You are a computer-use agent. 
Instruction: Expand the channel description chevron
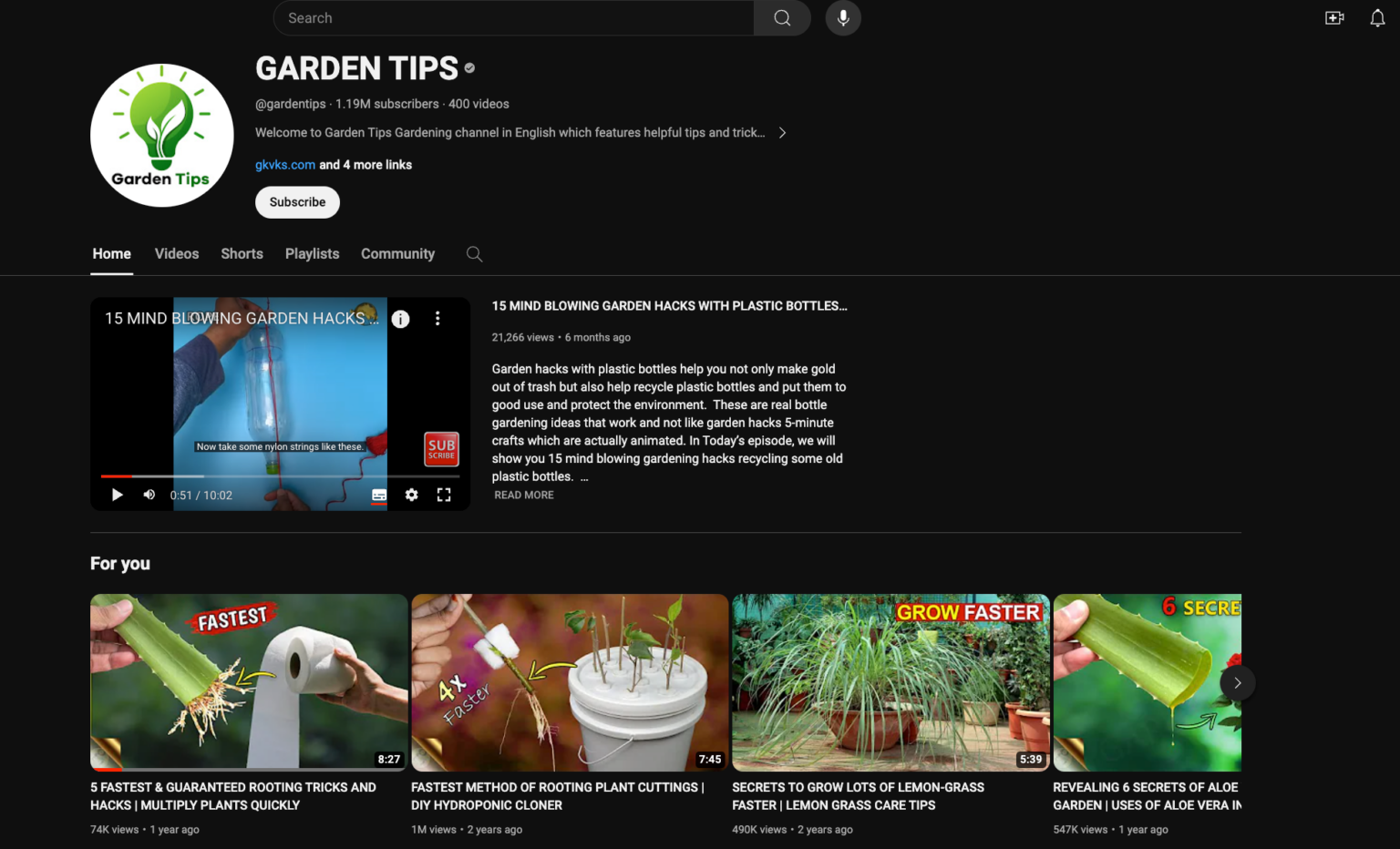tap(782, 133)
